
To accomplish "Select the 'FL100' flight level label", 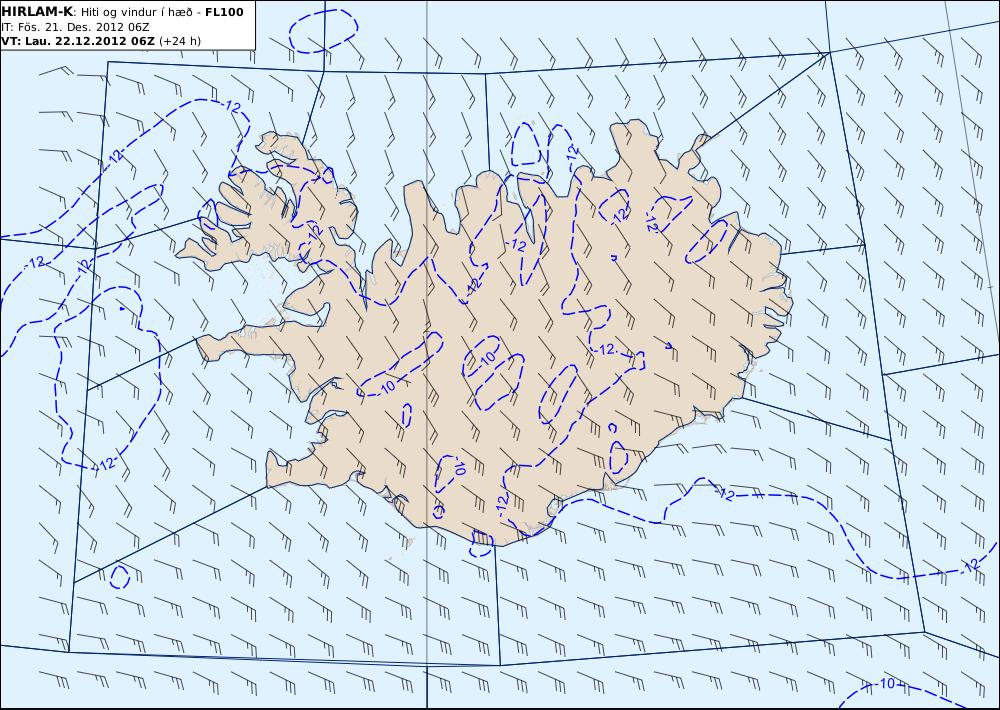I will (224, 12).
